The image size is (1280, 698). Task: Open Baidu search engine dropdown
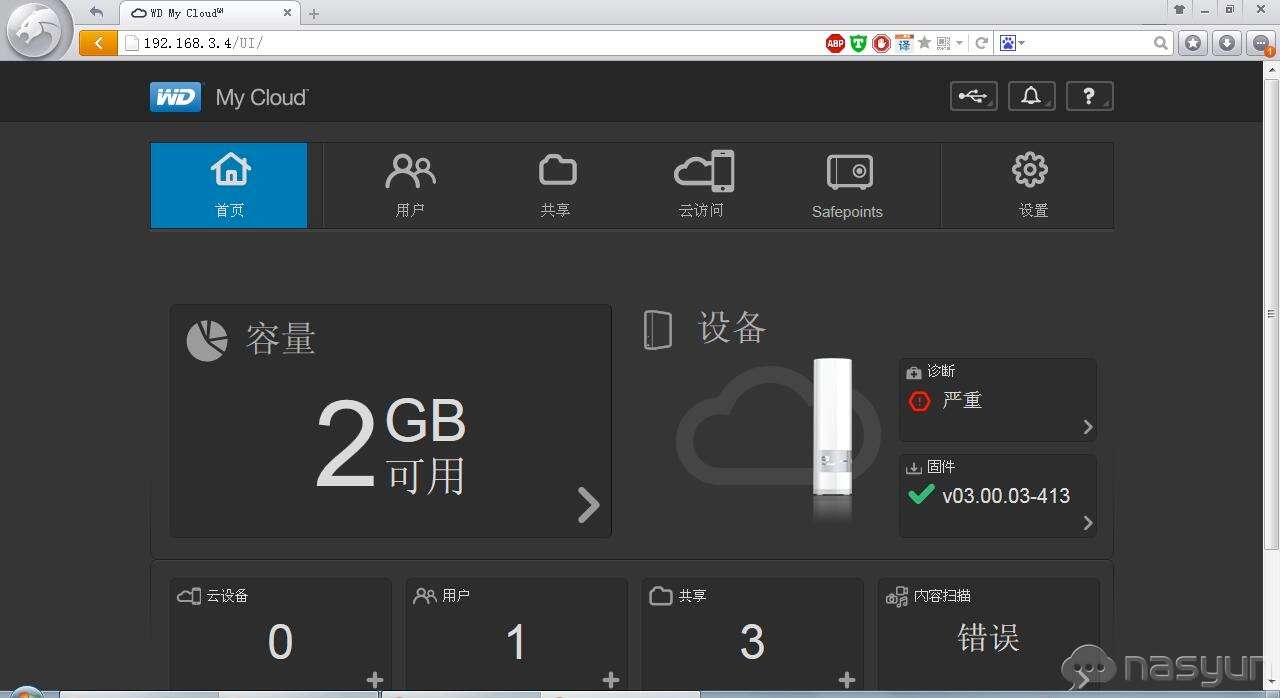(1012, 43)
